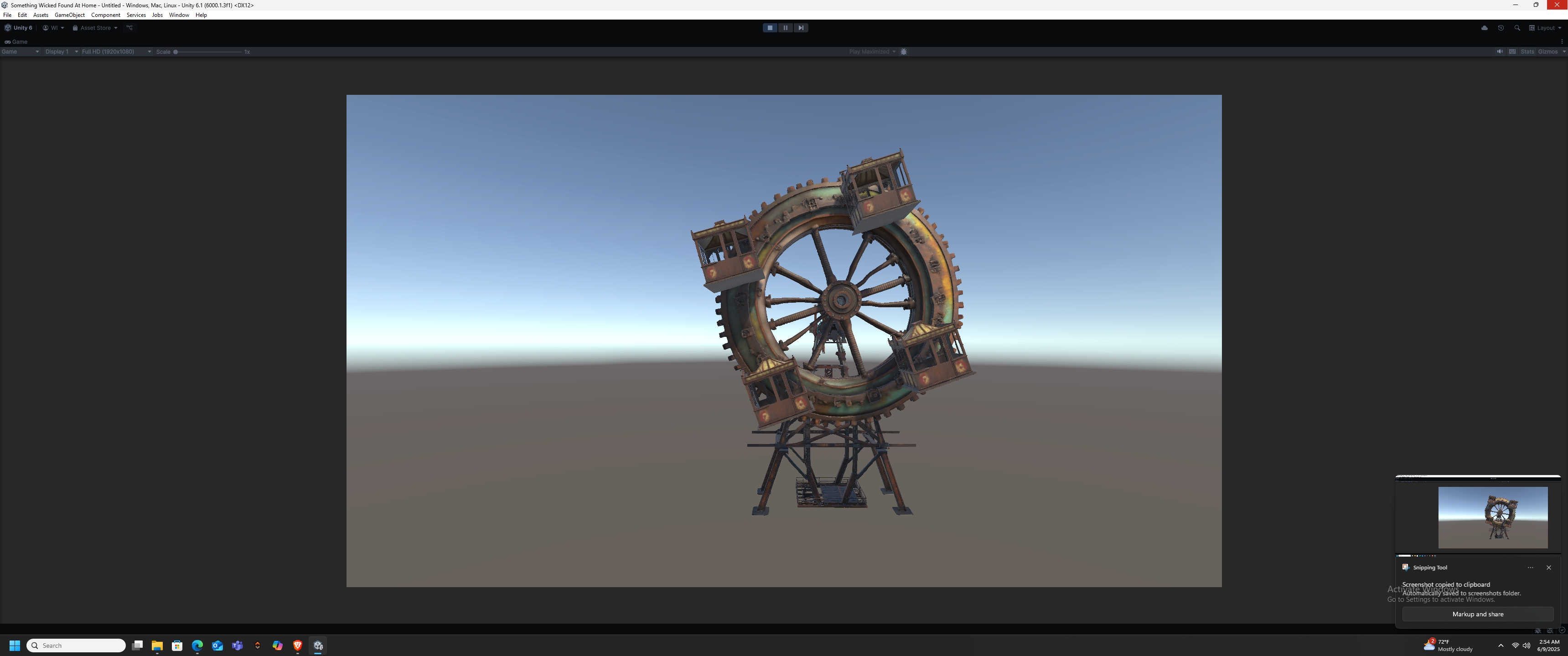Viewport: 1568px width, 656px height.
Task: Open the Game/Simulator view dropdown
Action: (x=20, y=52)
